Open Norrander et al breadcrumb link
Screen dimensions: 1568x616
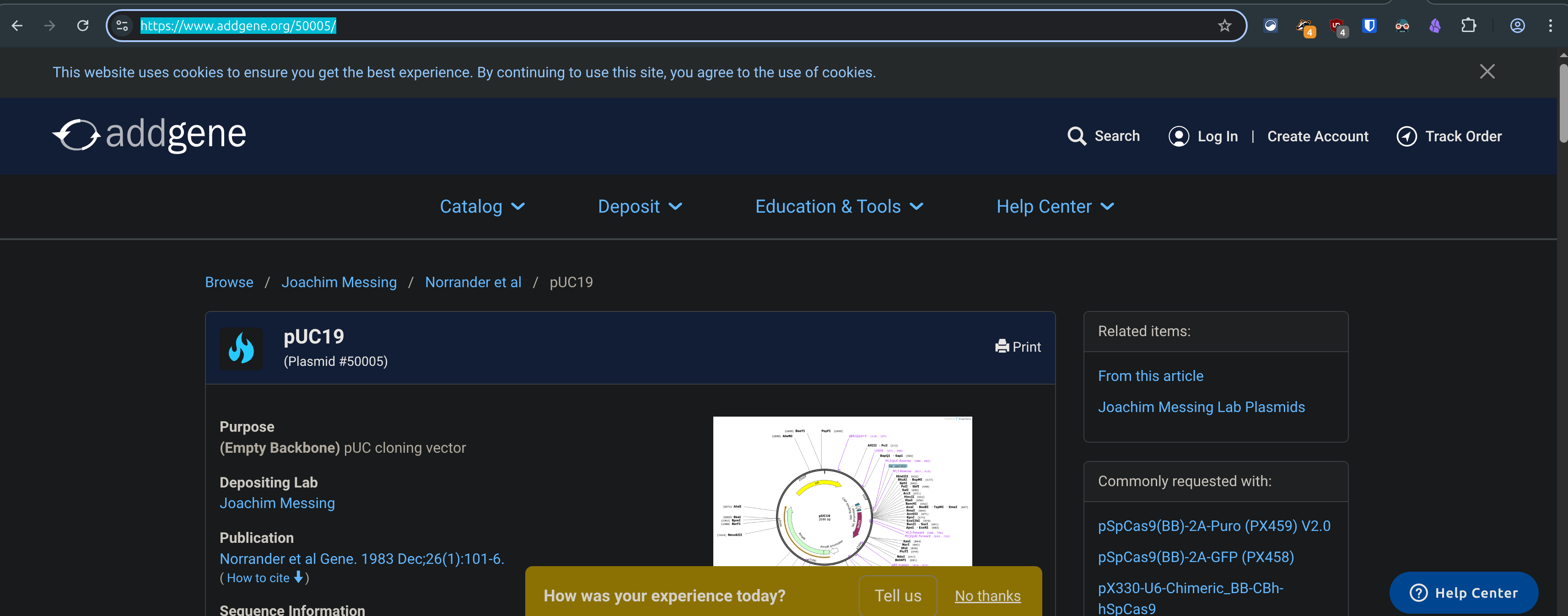click(473, 282)
